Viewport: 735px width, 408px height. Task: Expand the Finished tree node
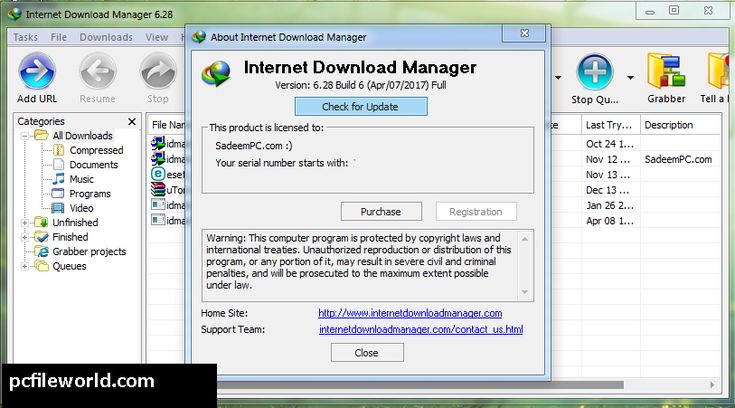click(x=25, y=237)
